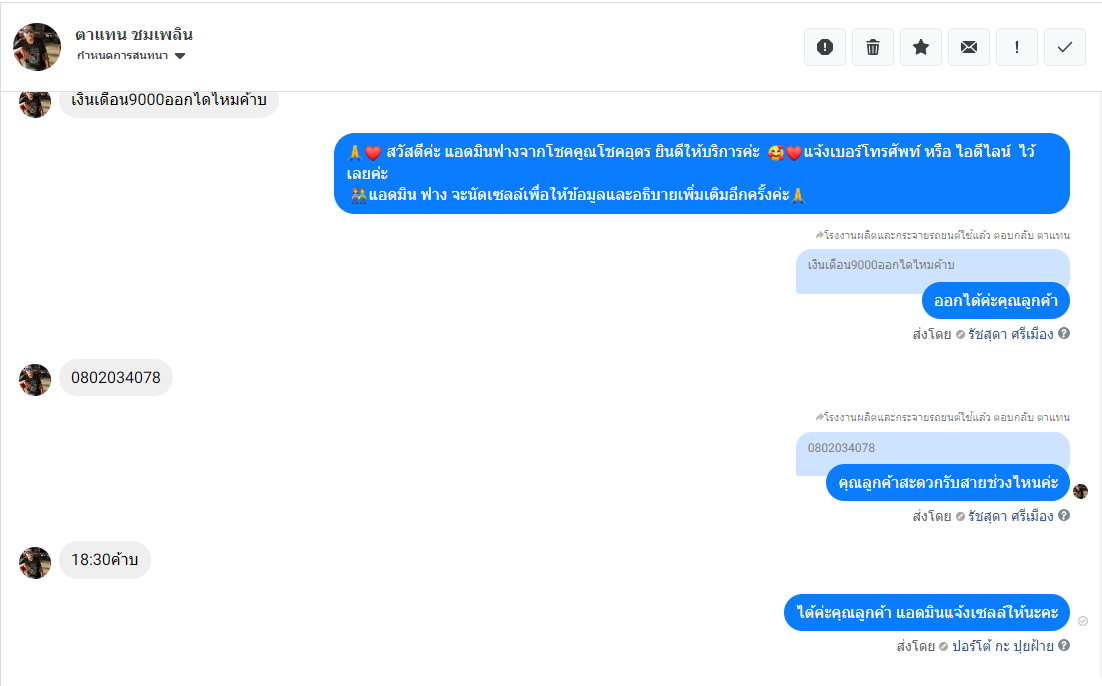Viewport: 1102px width, 686px height.
Task: Click the customer name ตาแทน ชมเพลิน
Action: tap(134, 34)
